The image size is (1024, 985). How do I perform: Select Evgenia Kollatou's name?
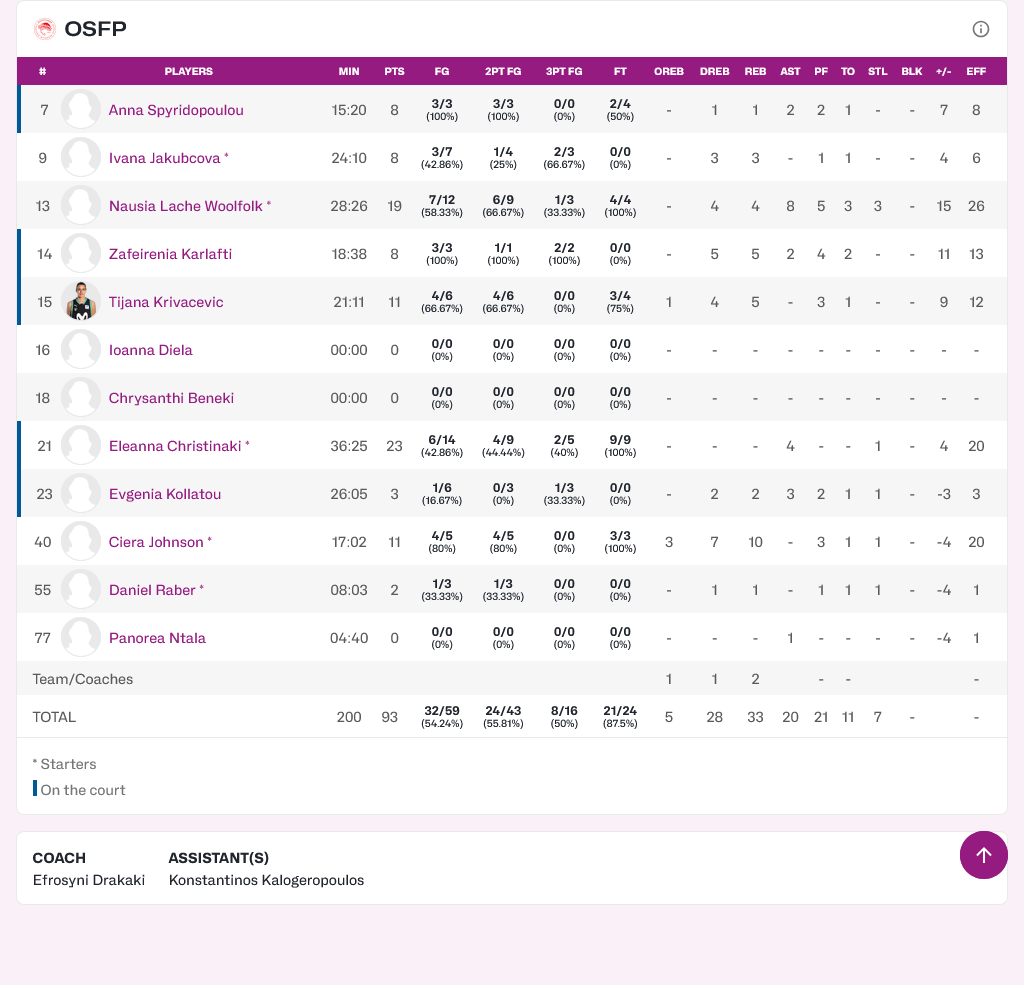coord(165,494)
